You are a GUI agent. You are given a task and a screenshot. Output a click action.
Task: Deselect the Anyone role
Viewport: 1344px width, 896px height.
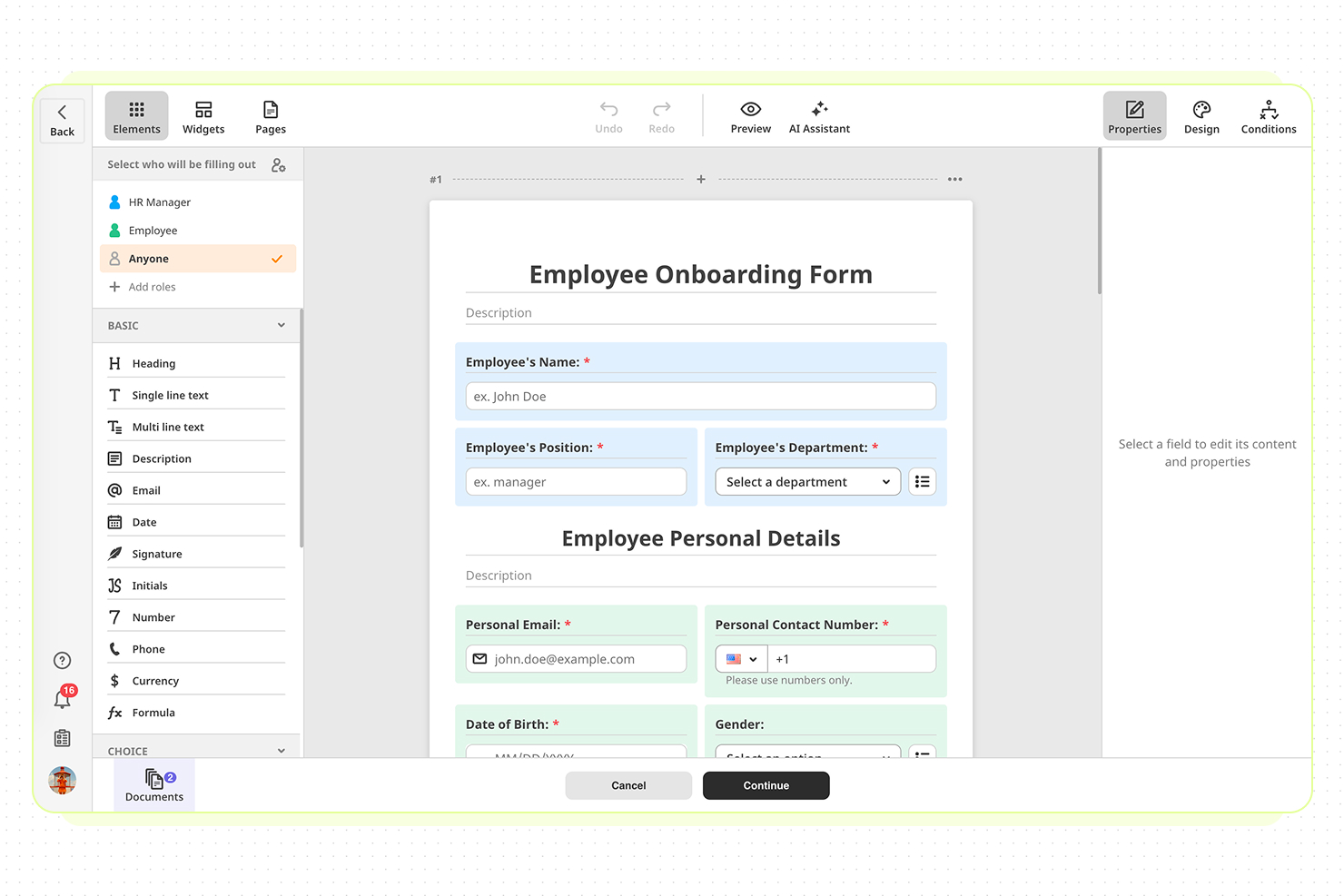point(151,258)
